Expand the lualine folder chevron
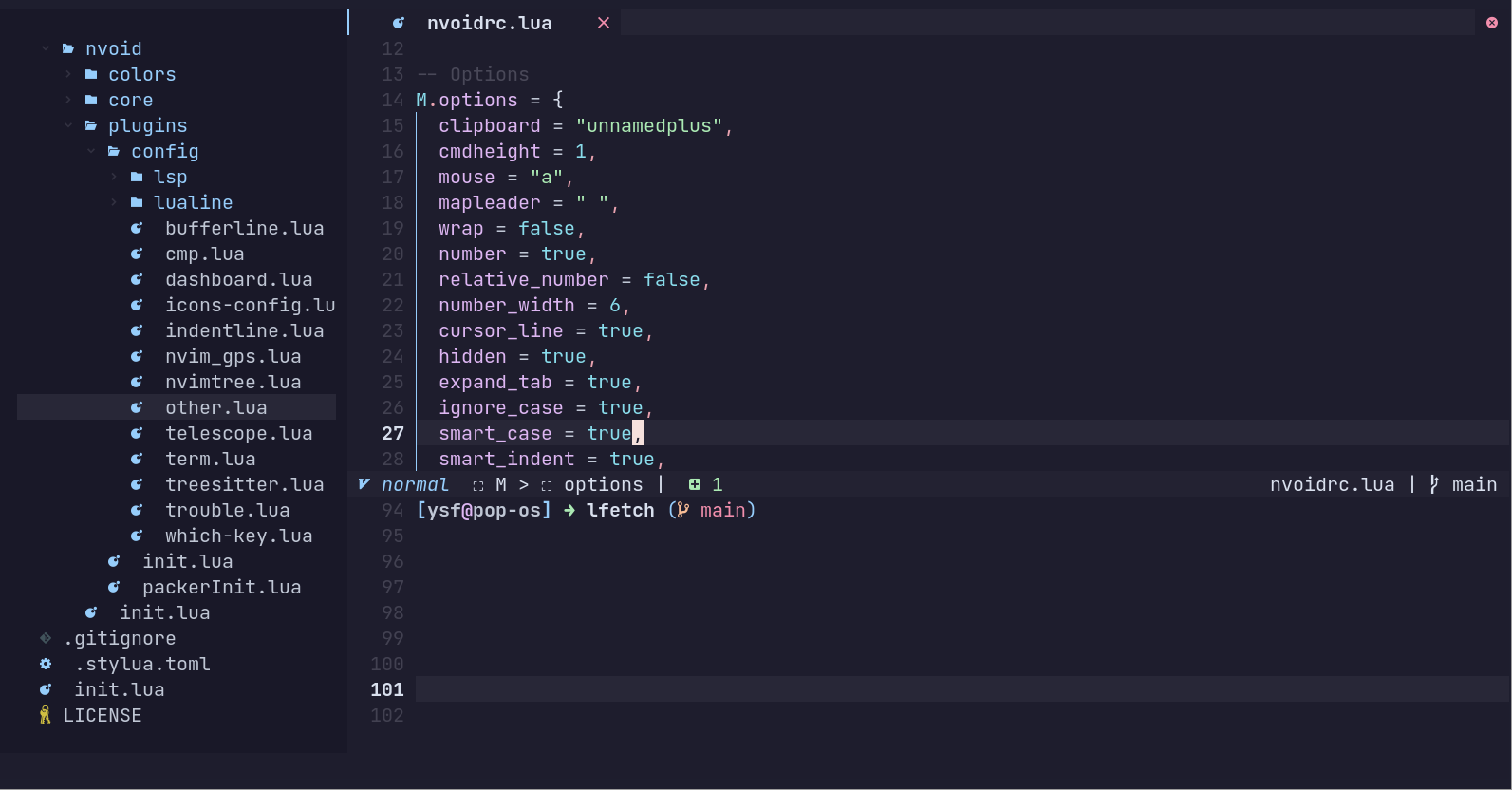Screen dimensions: 1512x790 point(114,202)
